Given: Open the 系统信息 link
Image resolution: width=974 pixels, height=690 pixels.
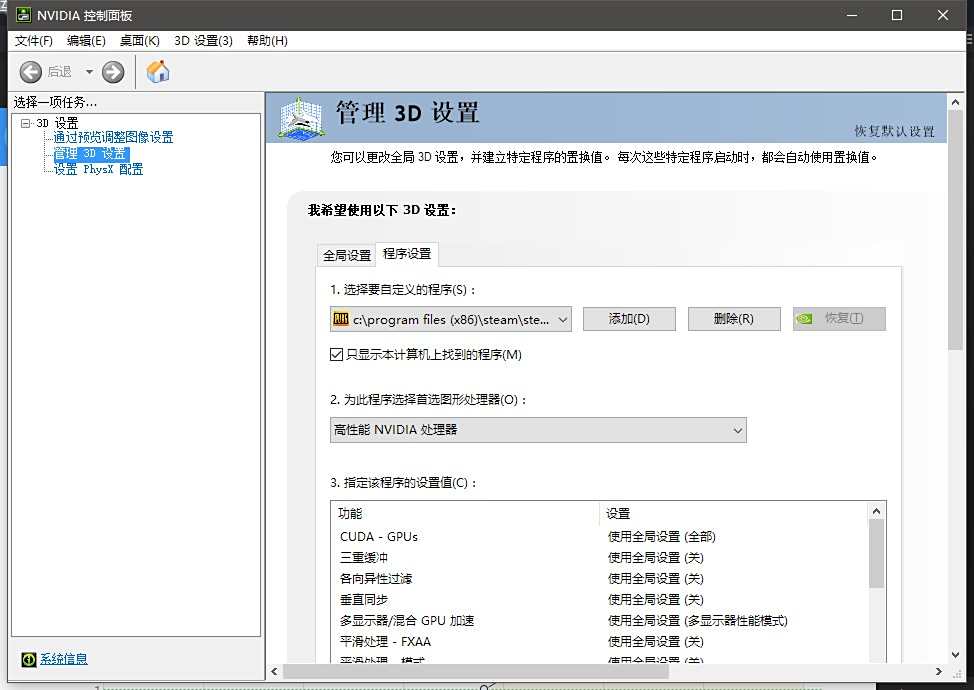Looking at the screenshot, I should [64, 659].
